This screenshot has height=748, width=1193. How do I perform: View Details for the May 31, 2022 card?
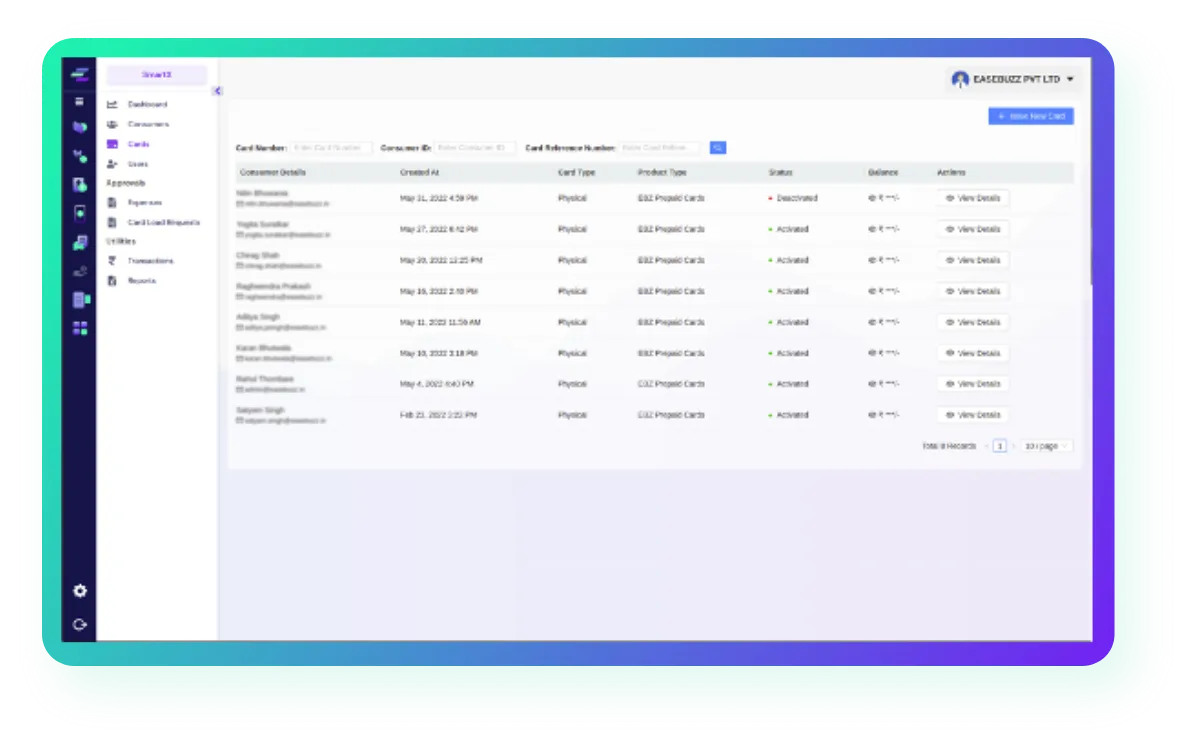pos(973,198)
